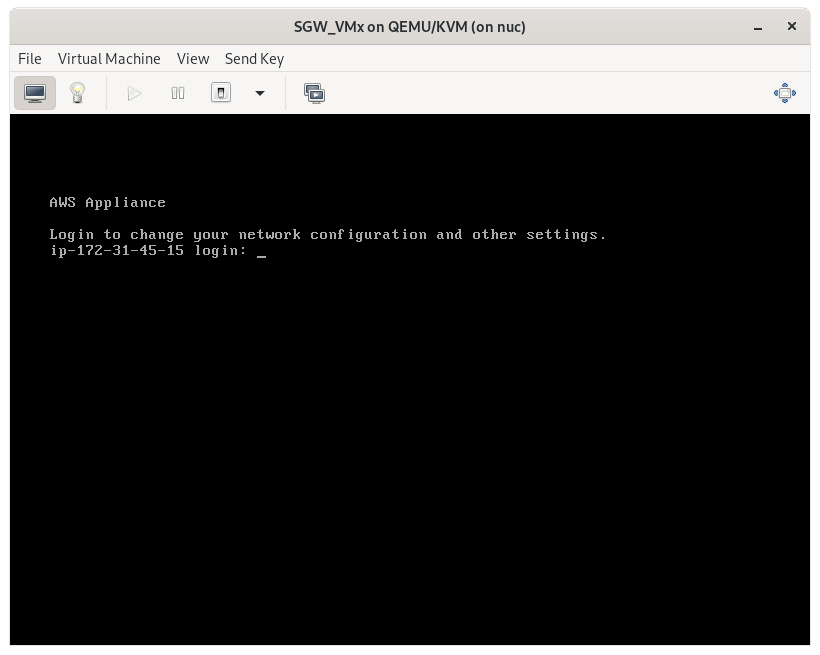Power on the VM with play icon

coord(134,92)
